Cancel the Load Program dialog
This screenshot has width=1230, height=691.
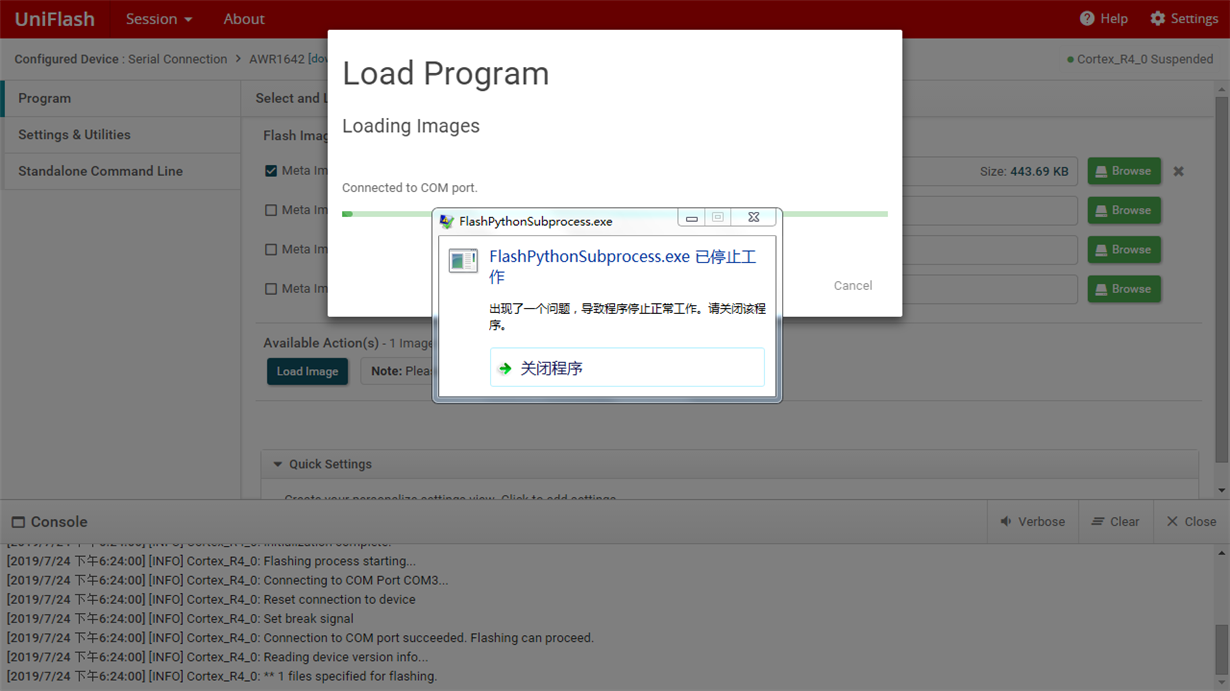pos(853,286)
